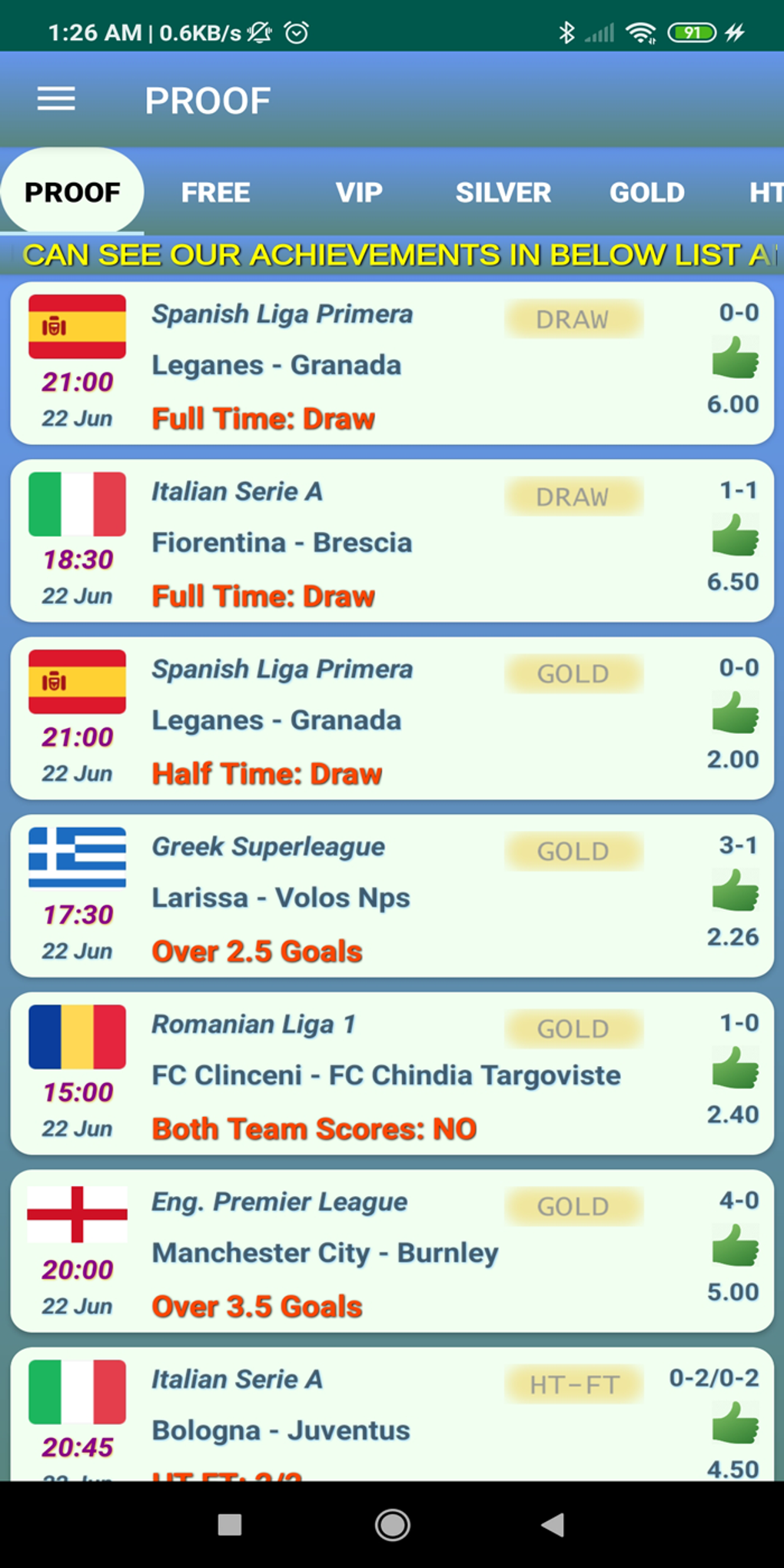The width and height of the screenshot is (784, 1568).
Task: Tap the DRAW badge on Leganes - Granada
Action: pos(573,319)
